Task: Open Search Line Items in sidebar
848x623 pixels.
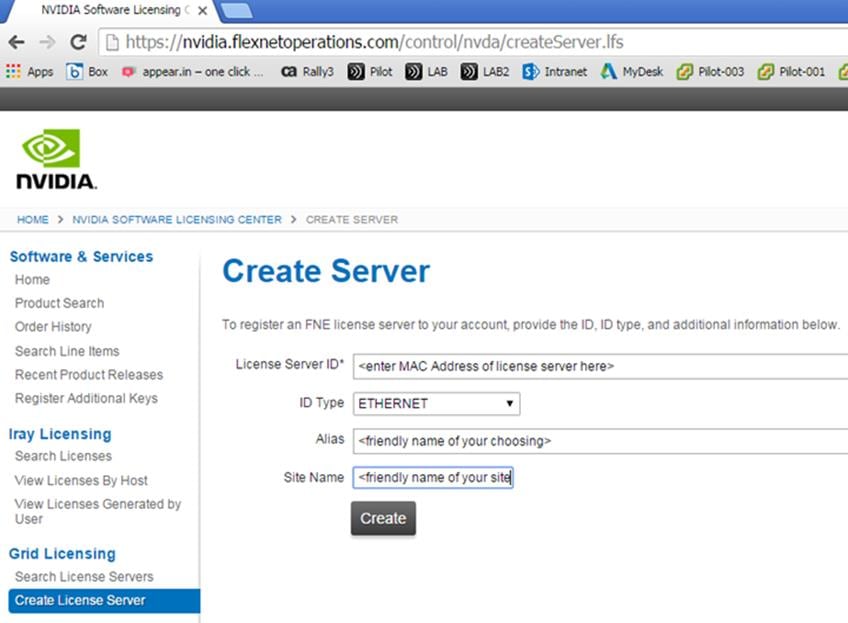Action: click(67, 351)
